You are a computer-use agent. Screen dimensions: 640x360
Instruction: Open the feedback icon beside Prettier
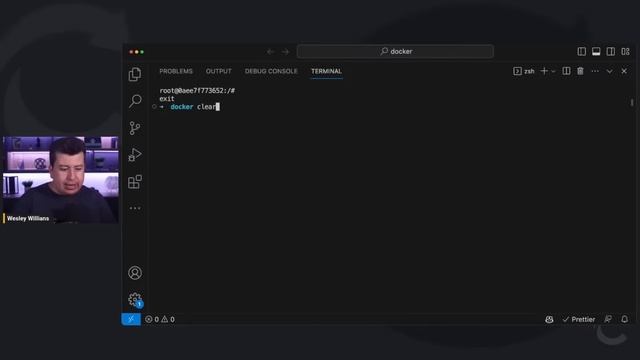(x=608, y=319)
